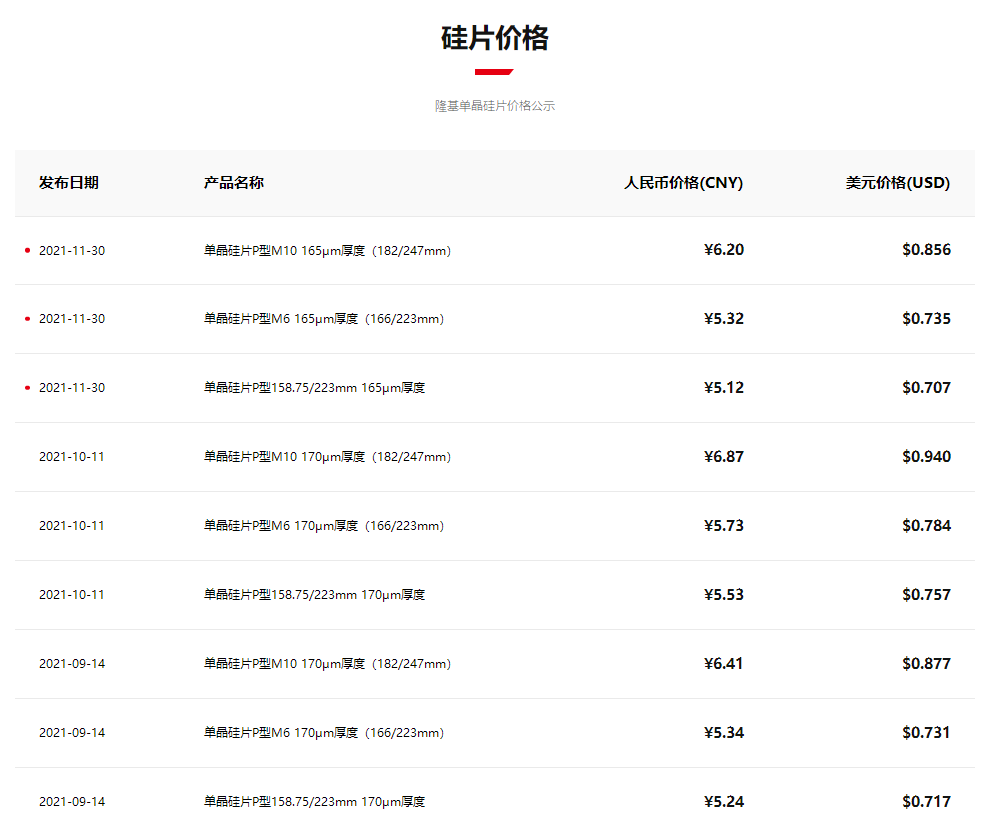Image resolution: width=998 pixels, height=824 pixels.
Task: Click the ¥6.87 price for October M10 wafer
Action: click(726, 456)
